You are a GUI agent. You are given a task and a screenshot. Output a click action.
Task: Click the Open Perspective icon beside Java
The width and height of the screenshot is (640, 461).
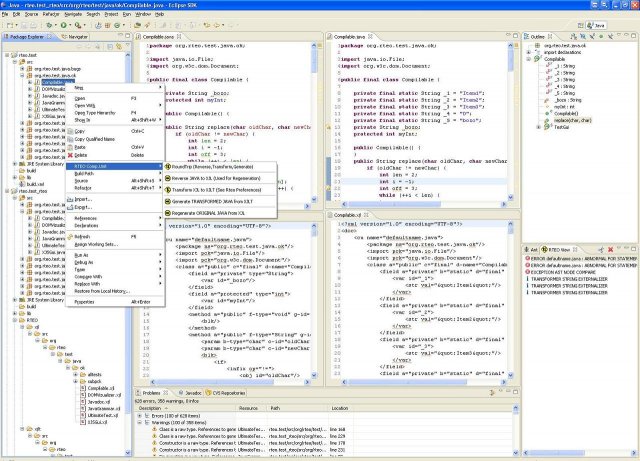point(580,25)
